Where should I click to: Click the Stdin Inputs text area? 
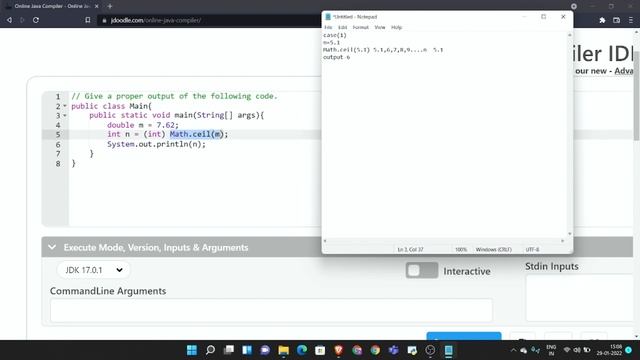[x=579, y=298]
